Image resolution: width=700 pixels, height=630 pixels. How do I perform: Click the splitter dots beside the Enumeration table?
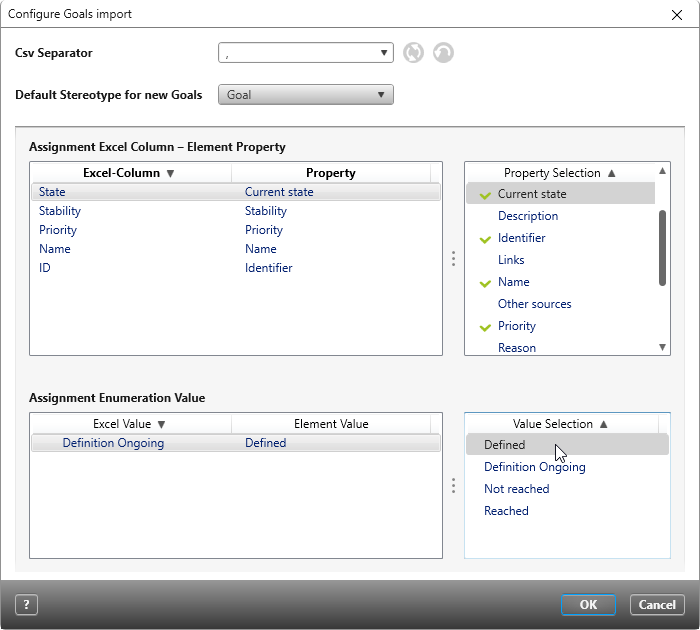pyautogui.click(x=453, y=486)
